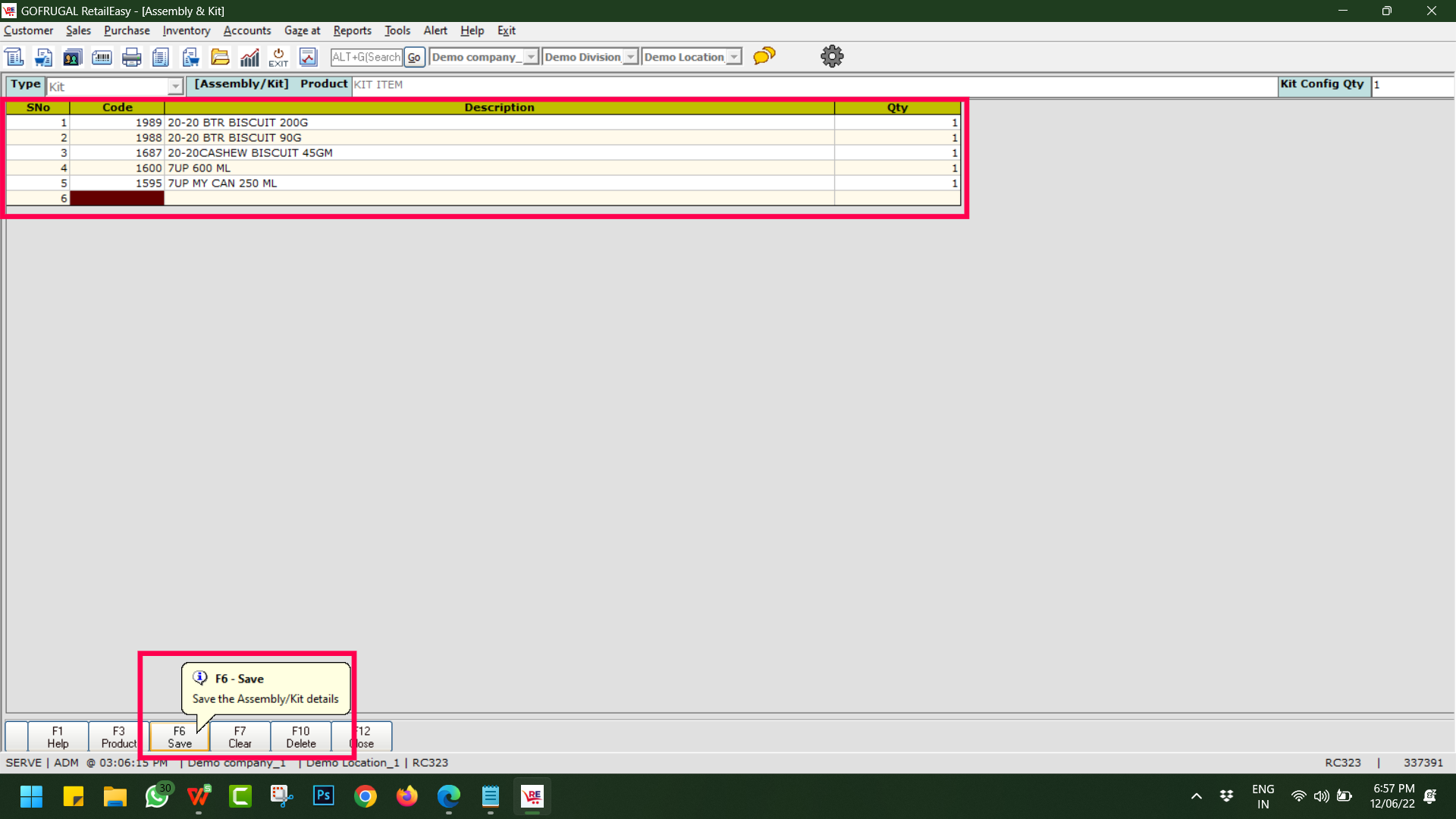The image size is (1456, 819).
Task: Expand the Demo Division dropdown
Action: (x=630, y=57)
